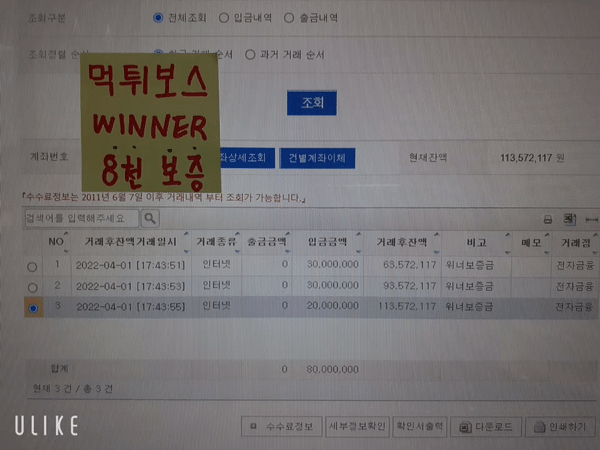Click the column settings icon above table

pyautogui.click(x=570, y=219)
